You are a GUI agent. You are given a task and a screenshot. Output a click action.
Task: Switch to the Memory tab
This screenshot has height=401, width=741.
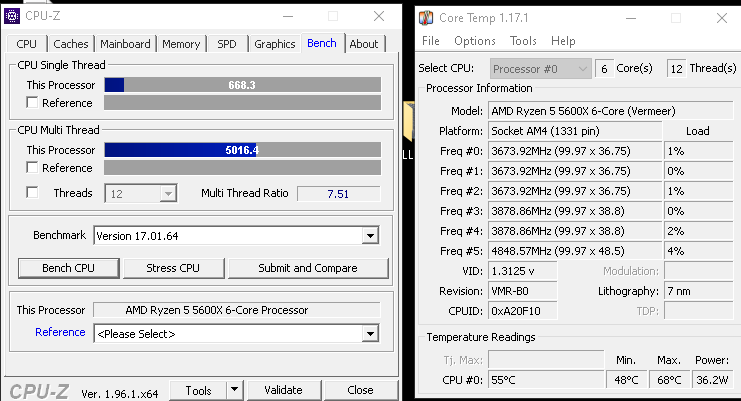(181, 44)
